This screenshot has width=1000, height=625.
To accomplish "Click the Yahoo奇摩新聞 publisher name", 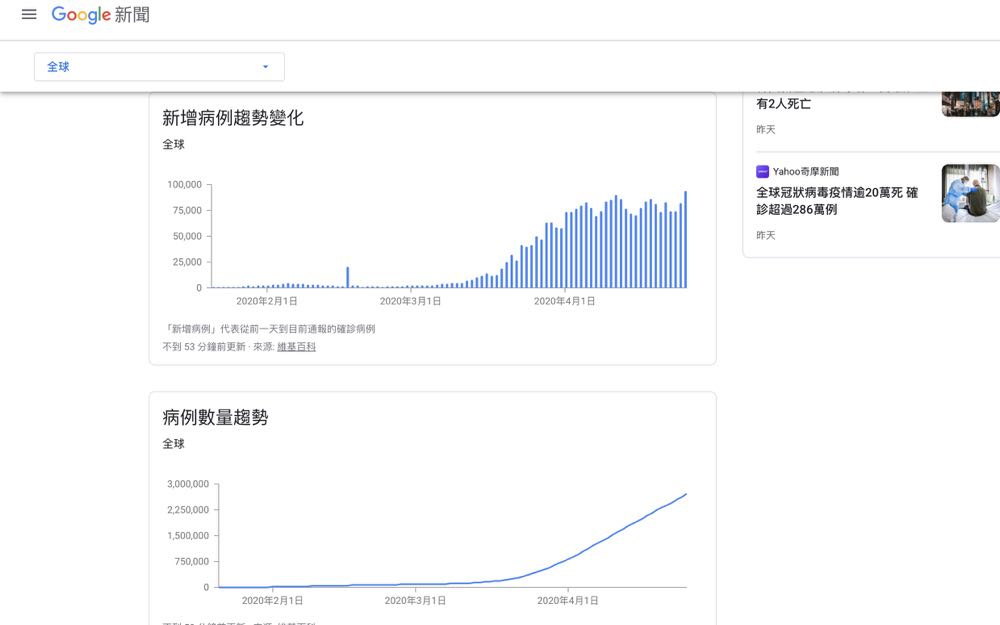I will (x=806, y=172).
